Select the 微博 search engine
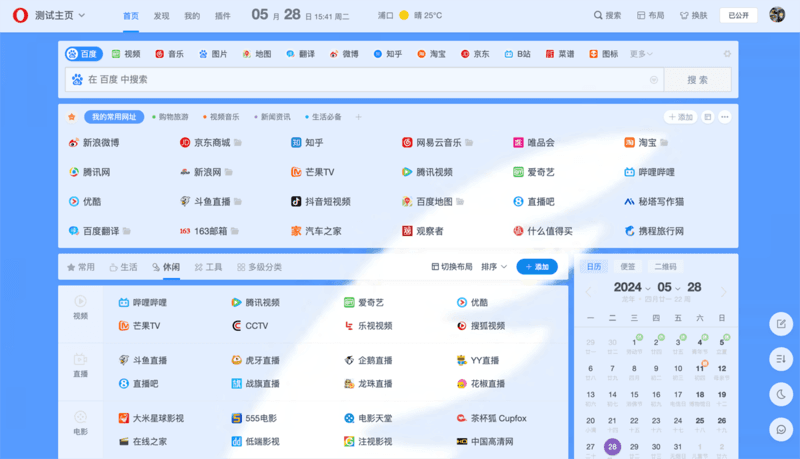The height and width of the screenshot is (459, 800). (x=344, y=54)
